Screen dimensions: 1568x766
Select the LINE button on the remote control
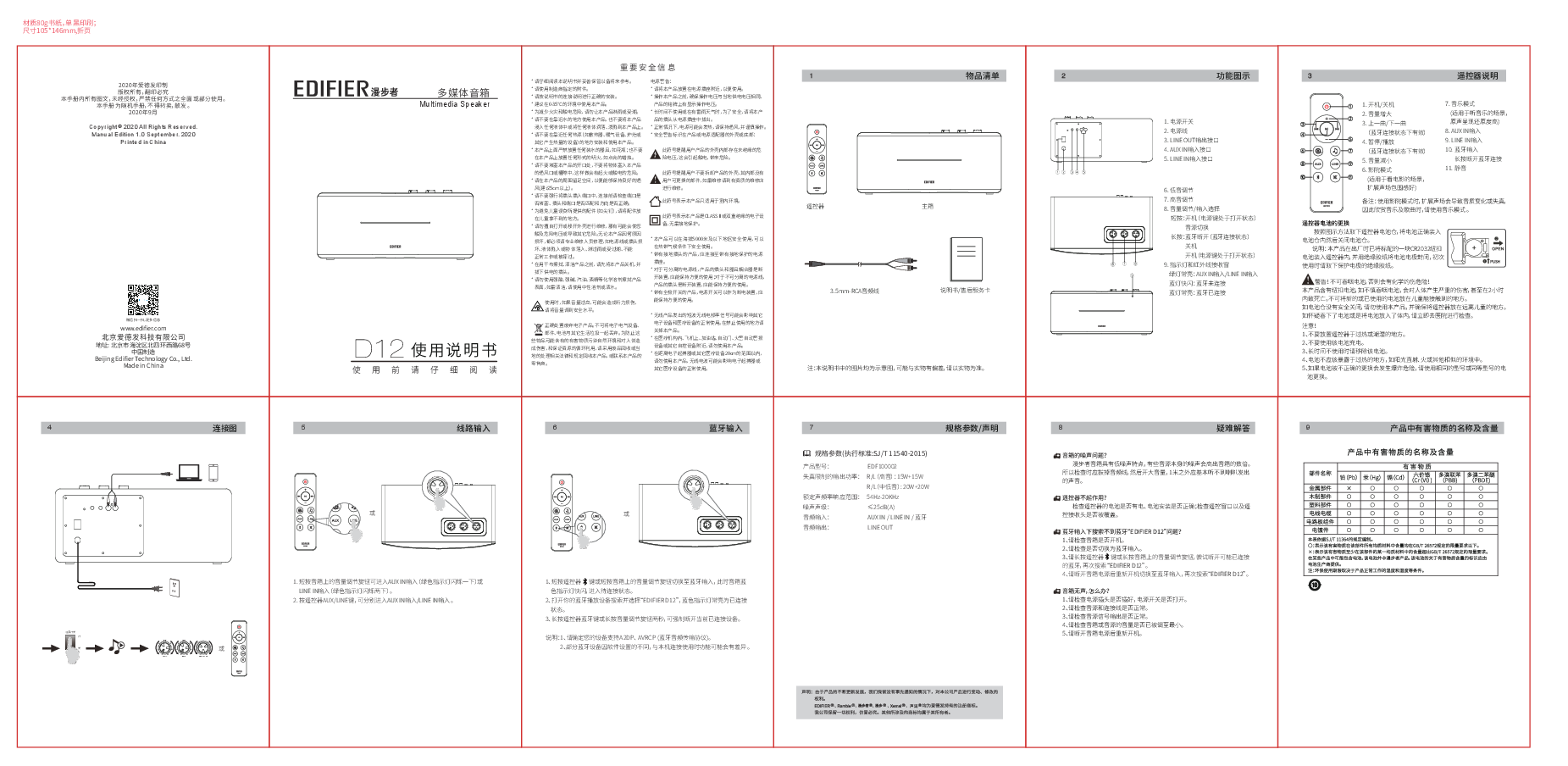tap(1335, 164)
